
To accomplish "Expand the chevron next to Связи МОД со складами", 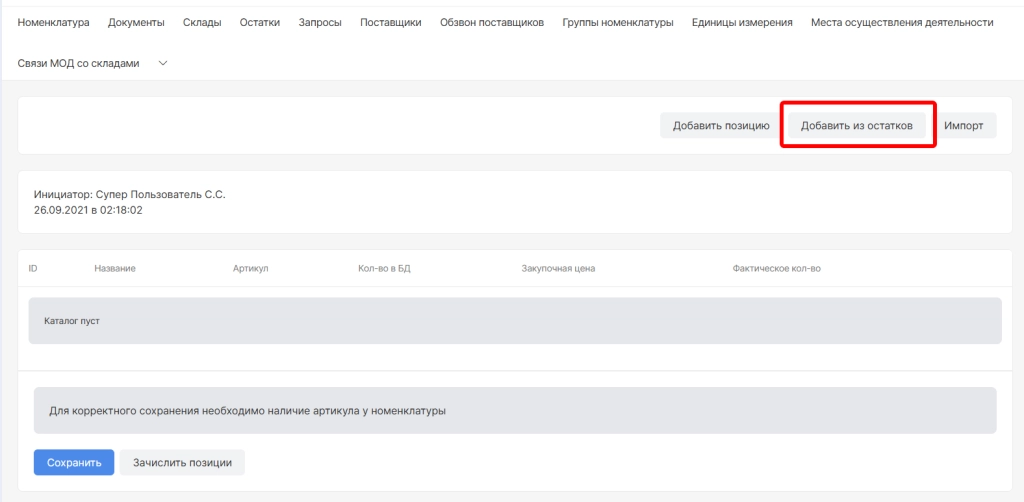I will [x=163, y=64].
